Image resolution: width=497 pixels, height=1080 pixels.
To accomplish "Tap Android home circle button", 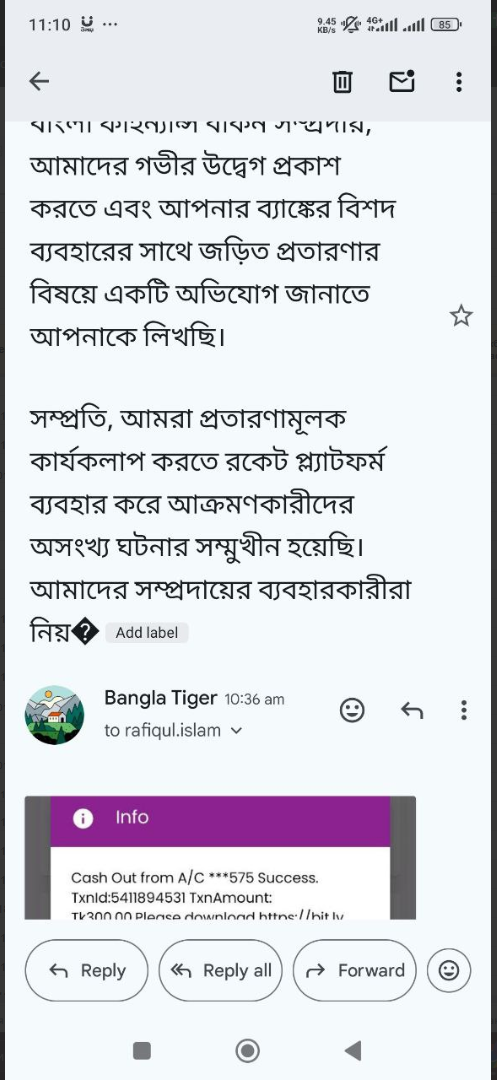I will pyautogui.click(x=248, y=1050).
